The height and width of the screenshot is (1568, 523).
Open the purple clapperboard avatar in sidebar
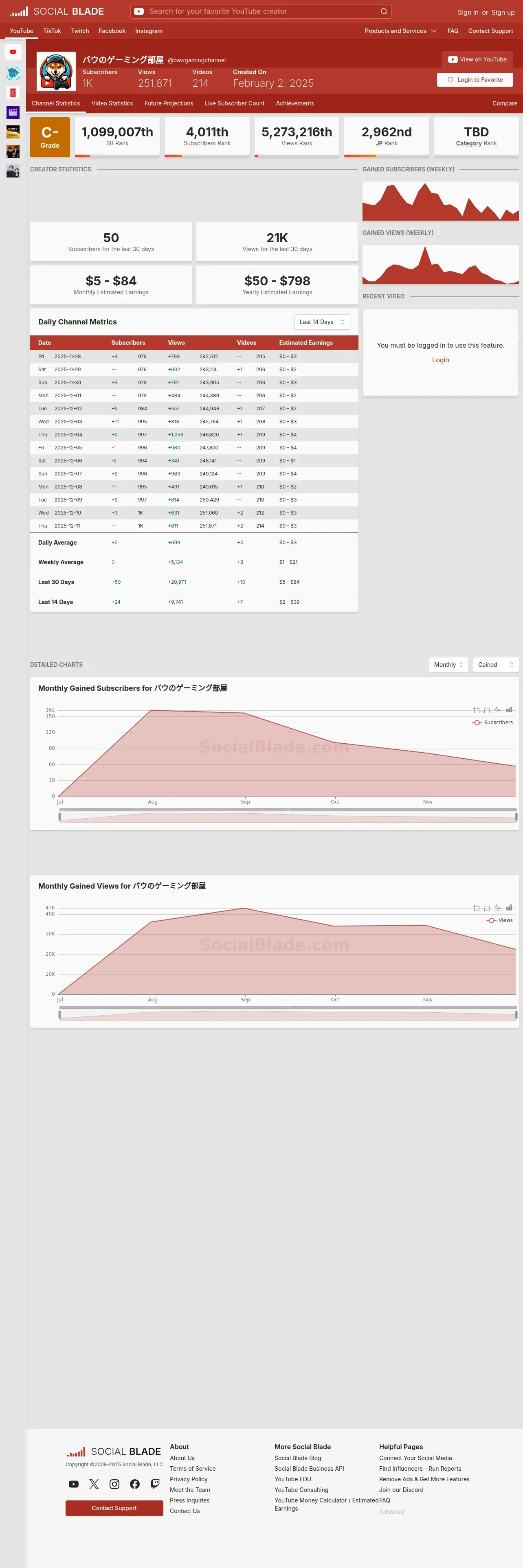point(13,112)
